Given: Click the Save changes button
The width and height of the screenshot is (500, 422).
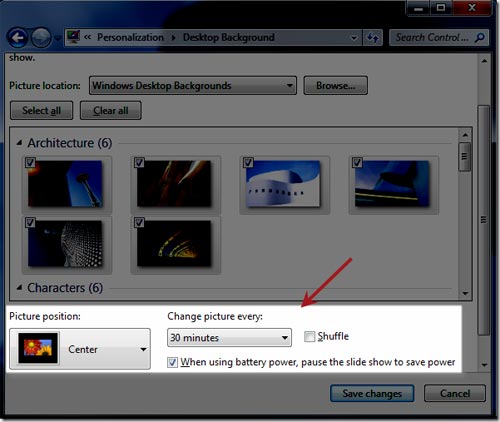Looking at the screenshot, I should (372, 394).
